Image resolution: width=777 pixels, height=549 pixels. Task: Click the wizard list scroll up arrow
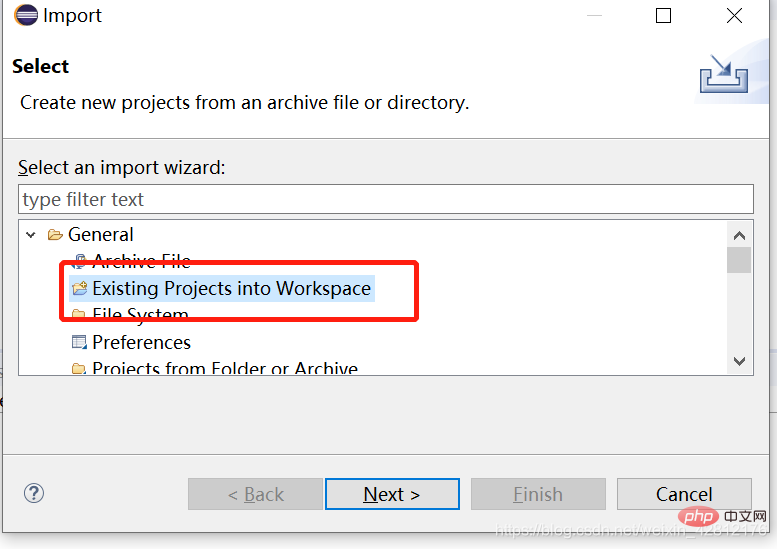pyautogui.click(x=739, y=235)
